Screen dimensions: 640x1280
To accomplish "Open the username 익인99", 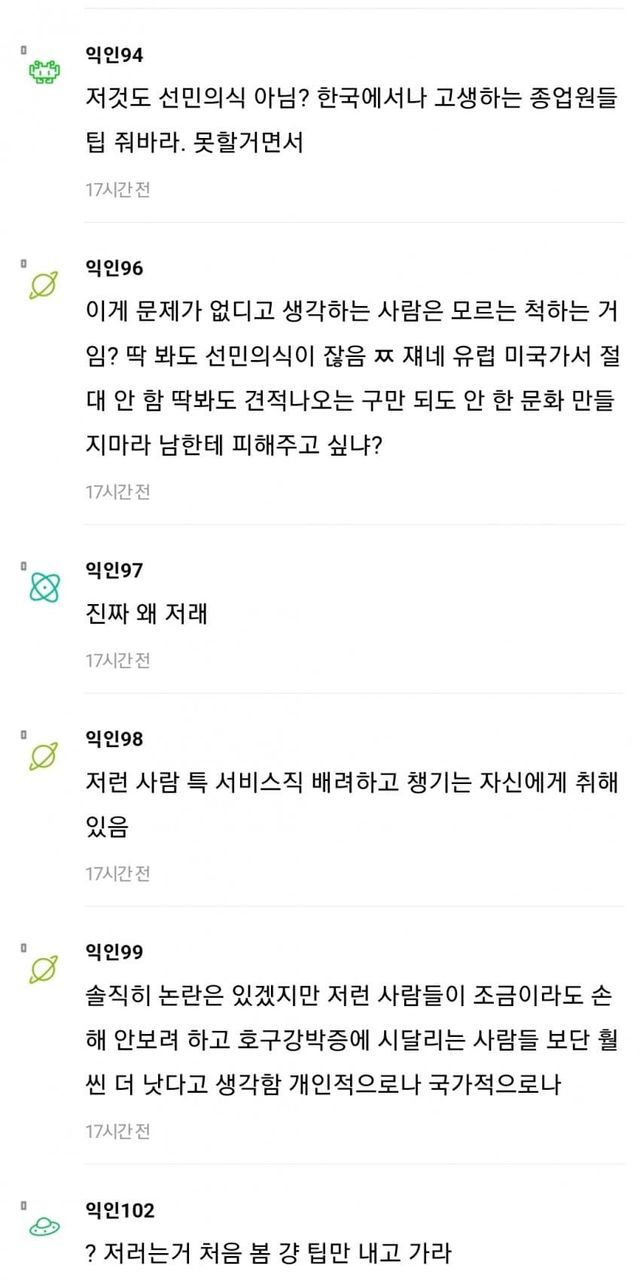I will pyautogui.click(x=114, y=952).
